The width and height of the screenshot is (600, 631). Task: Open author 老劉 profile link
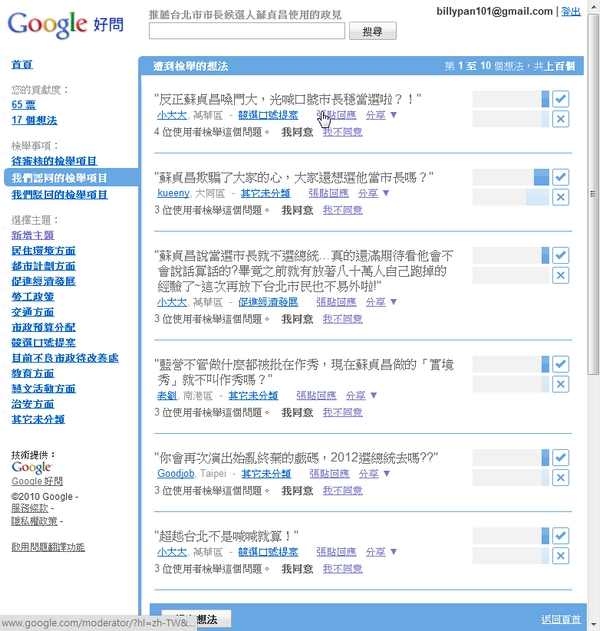click(167, 396)
